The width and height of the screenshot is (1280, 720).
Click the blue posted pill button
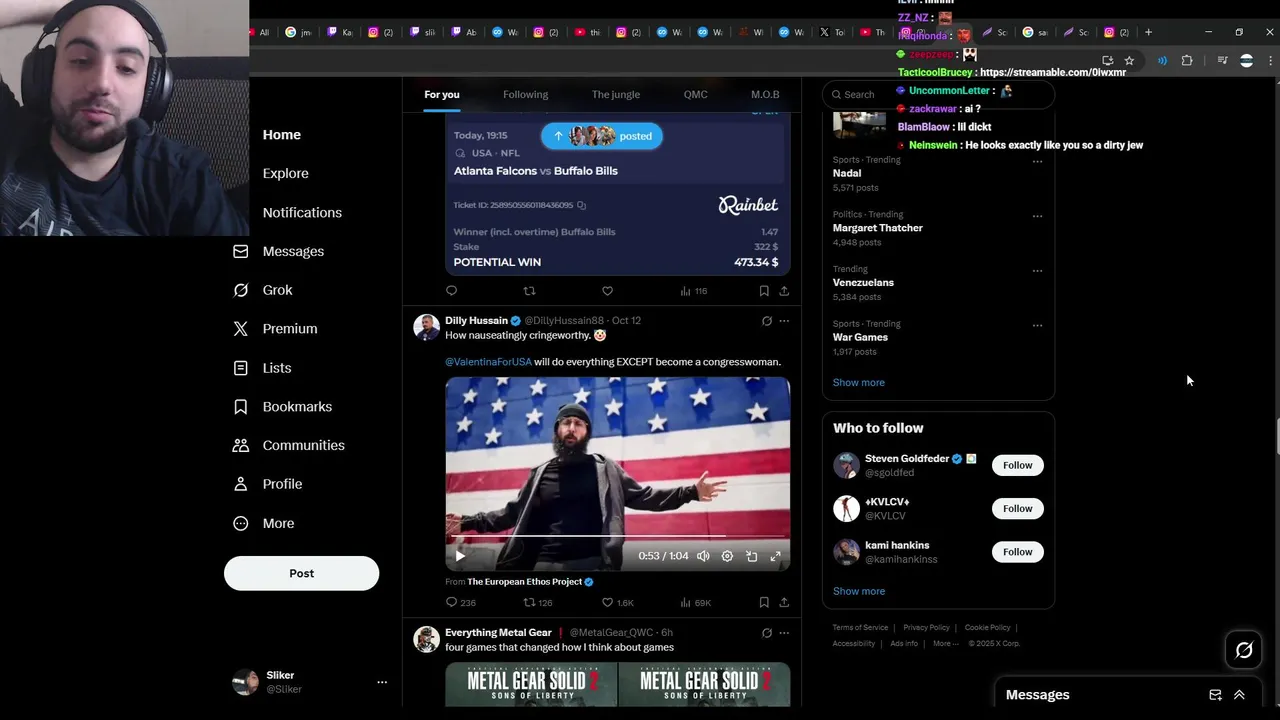click(x=601, y=136)
